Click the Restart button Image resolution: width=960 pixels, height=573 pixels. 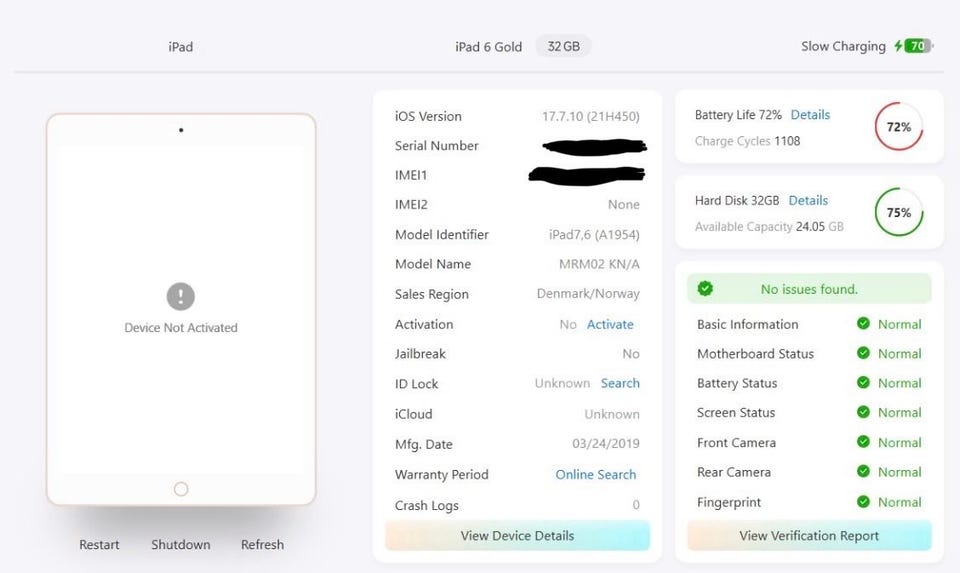(99, 544)
